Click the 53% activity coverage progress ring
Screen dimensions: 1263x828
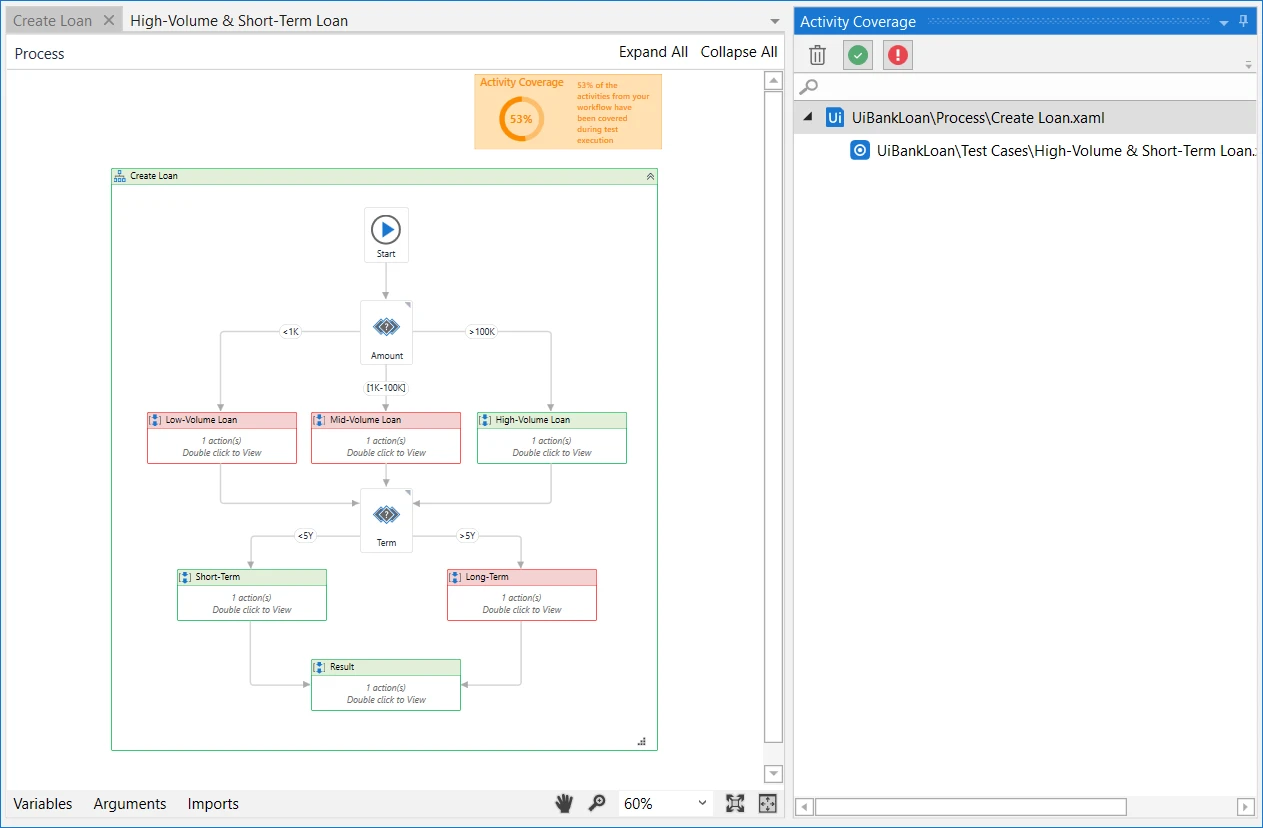tap(521, 119)
